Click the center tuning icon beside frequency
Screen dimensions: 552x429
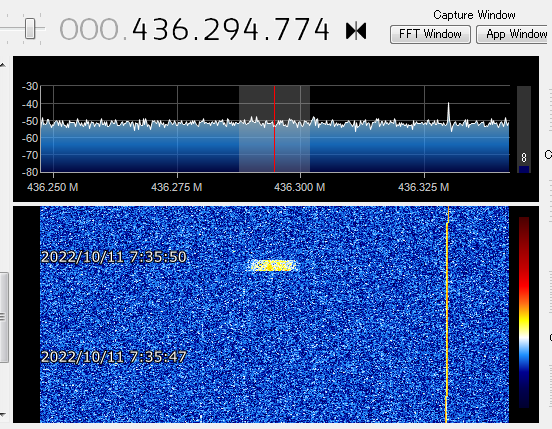[x=356, y=31]
